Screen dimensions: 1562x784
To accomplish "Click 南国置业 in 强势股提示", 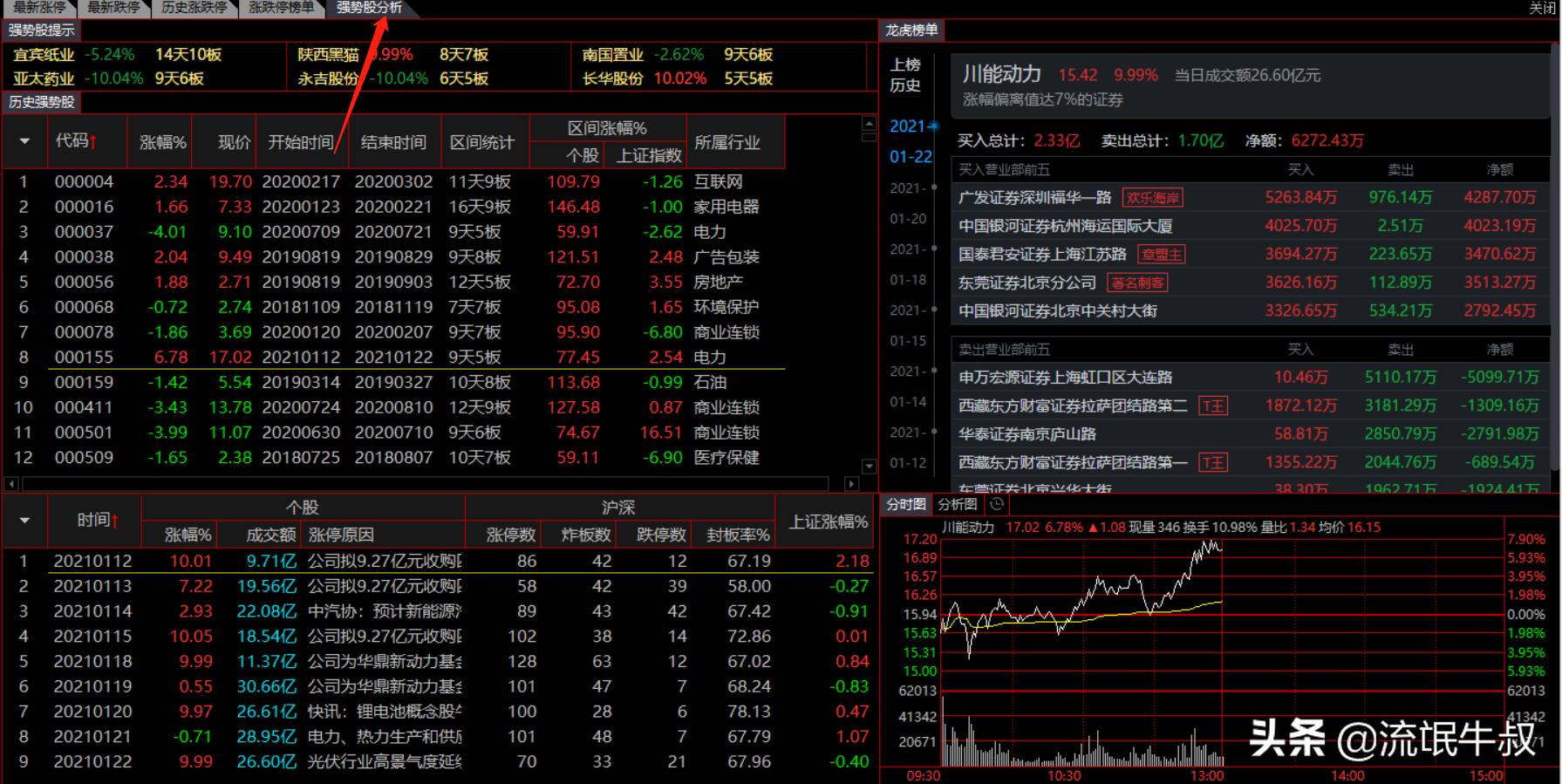I will tap(612, 54).
